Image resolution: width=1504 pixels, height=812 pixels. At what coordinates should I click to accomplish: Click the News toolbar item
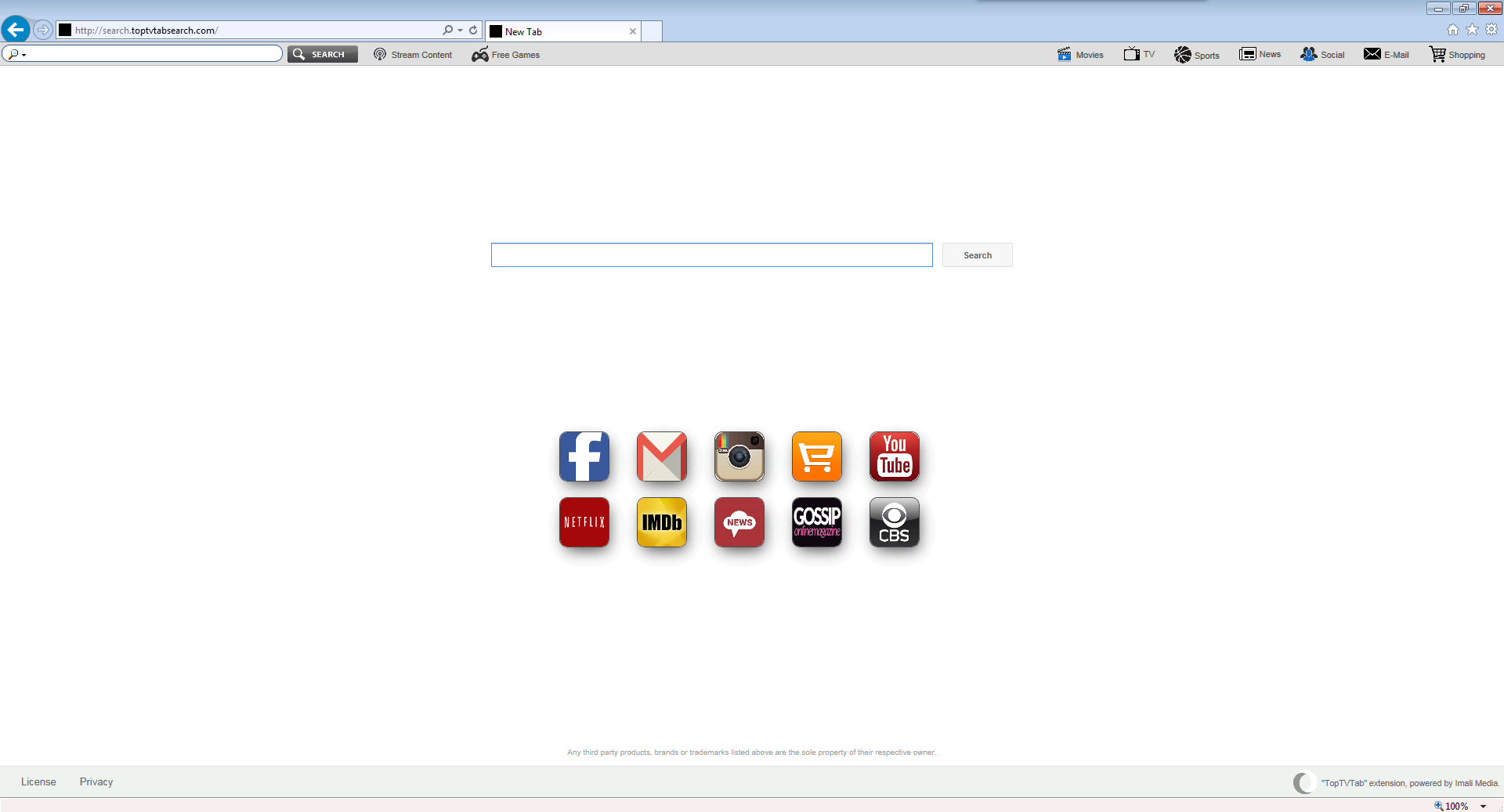pyautogui.click(x=1260, y=54)
